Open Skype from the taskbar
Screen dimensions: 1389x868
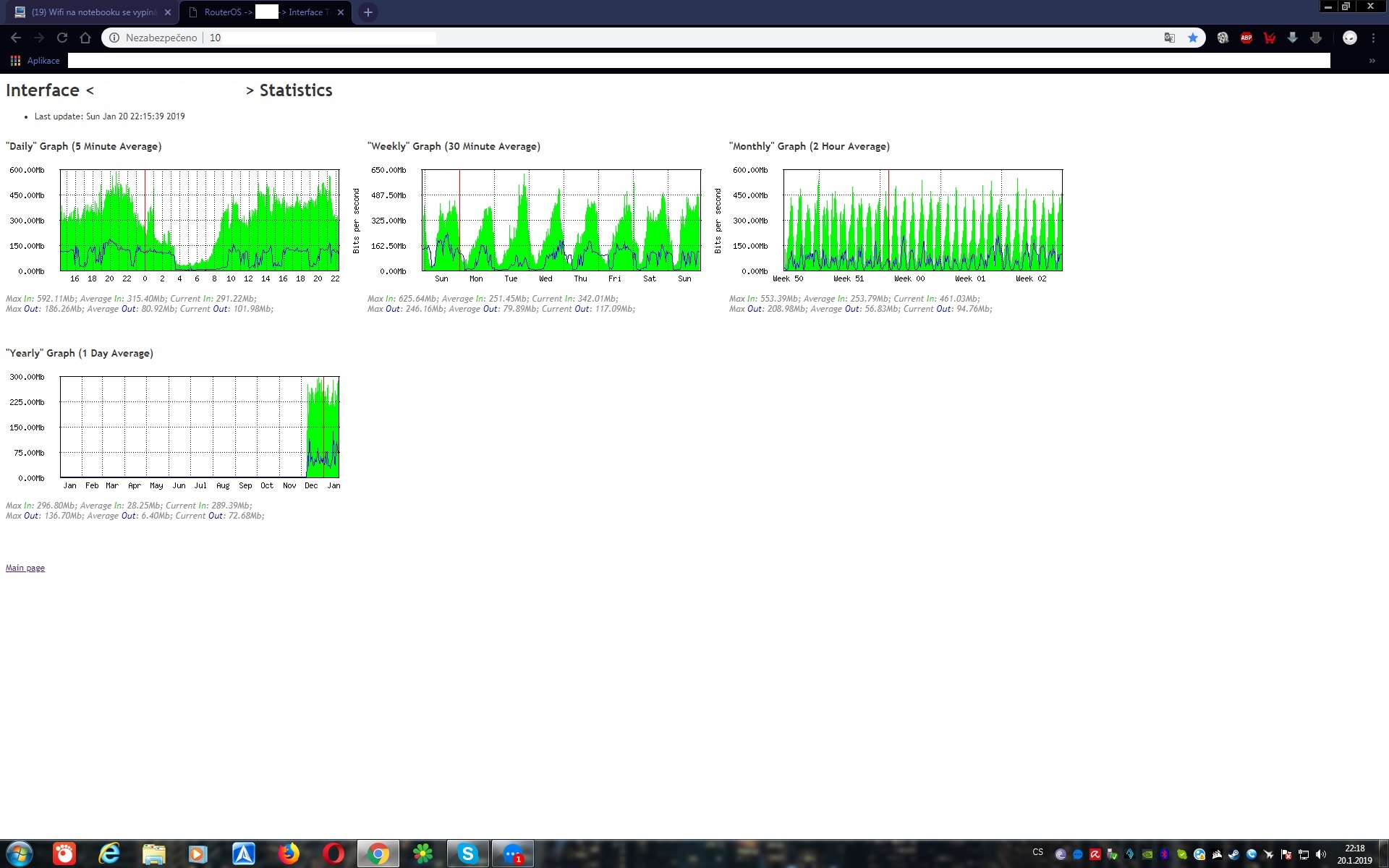468,854
